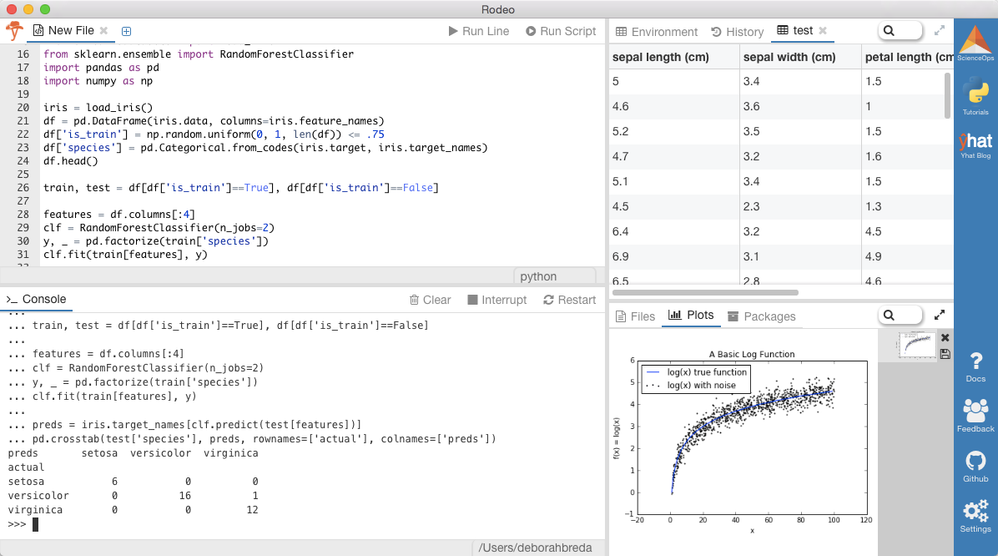Click the vertical scrollbar of data table
The width and height of the screenshot is (998, 556).
(x=947, y=95)
